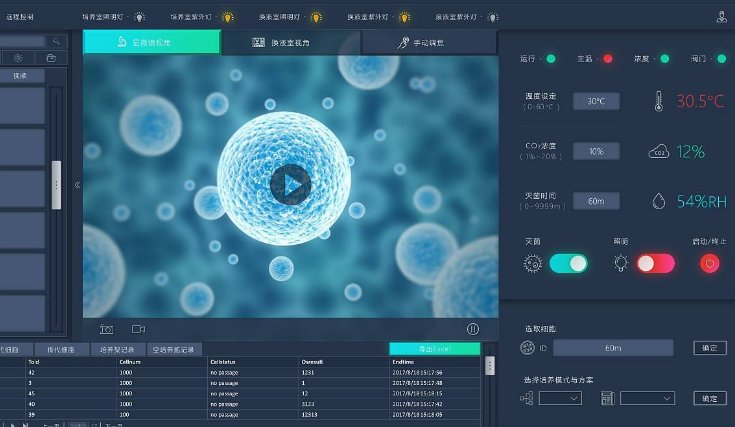The width and height of the screenshot is (735, 427).
Task: Edit the 60m sterilization time field
Action: pos(596,201)
